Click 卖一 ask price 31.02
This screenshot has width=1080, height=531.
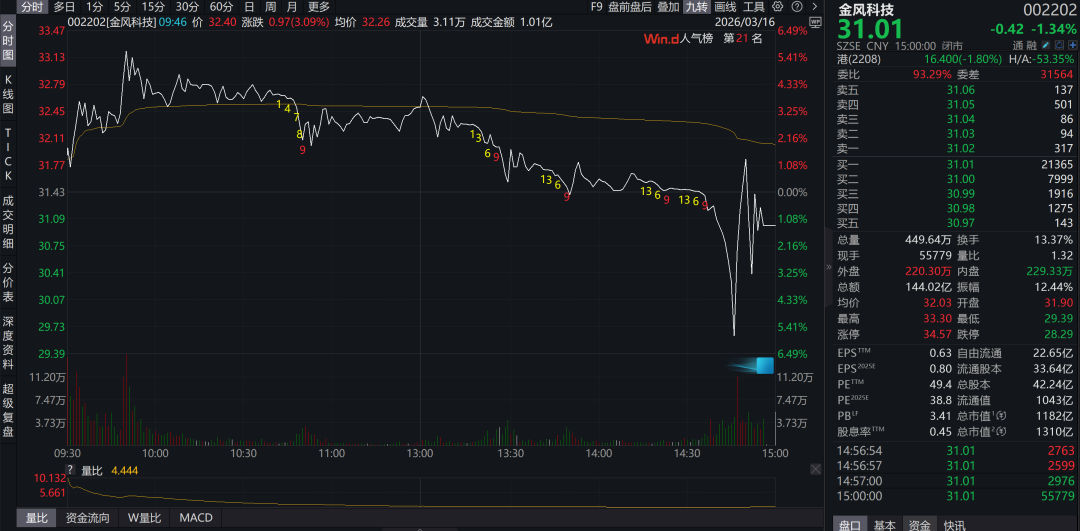pos(961,148)
